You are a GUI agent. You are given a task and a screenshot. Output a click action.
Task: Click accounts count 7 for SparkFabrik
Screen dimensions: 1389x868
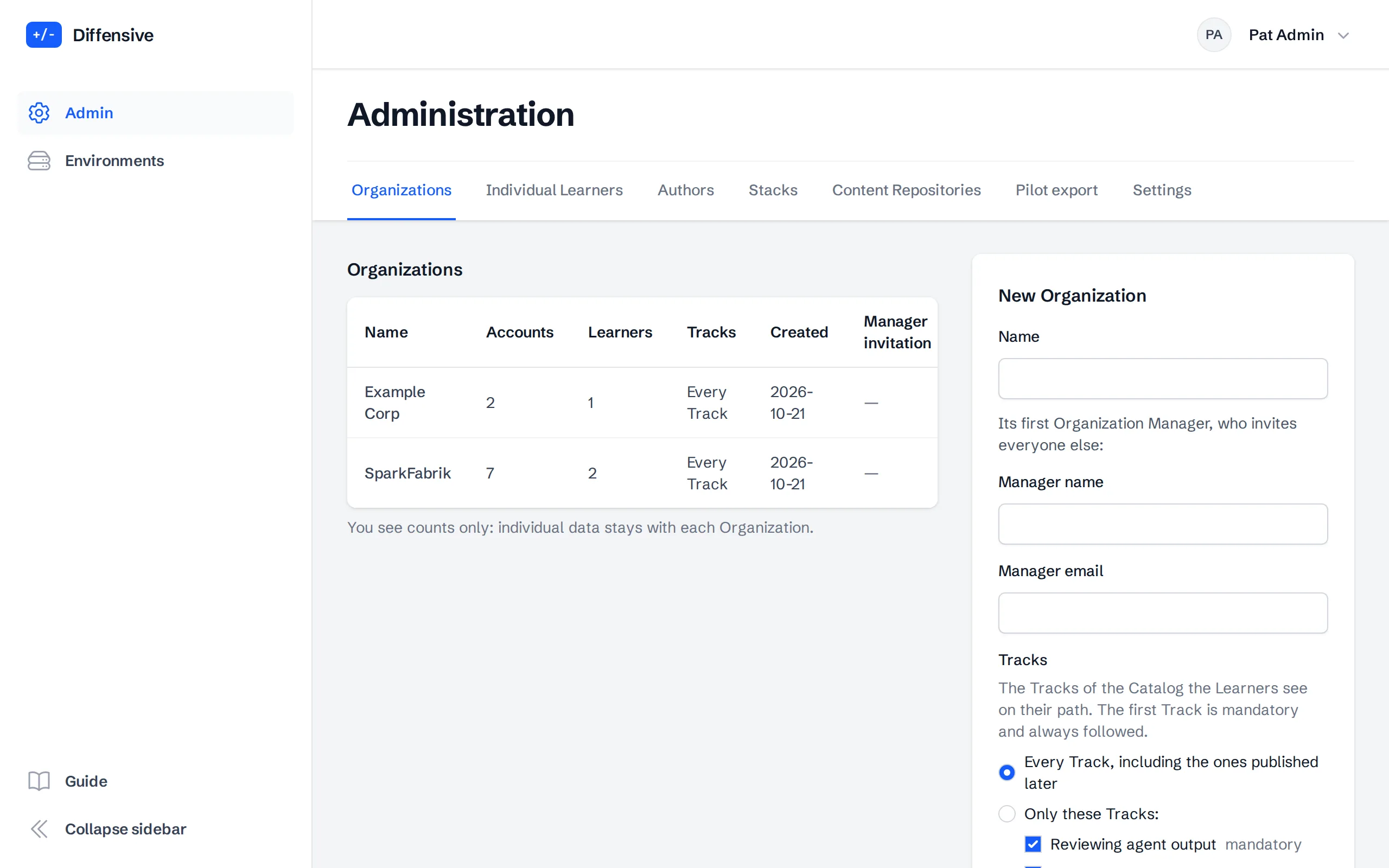click(490, 473)
